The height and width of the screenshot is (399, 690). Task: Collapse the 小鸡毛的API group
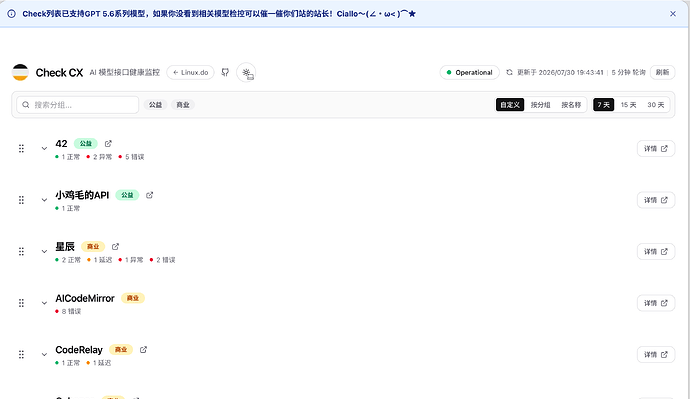[x=44, y=200]
